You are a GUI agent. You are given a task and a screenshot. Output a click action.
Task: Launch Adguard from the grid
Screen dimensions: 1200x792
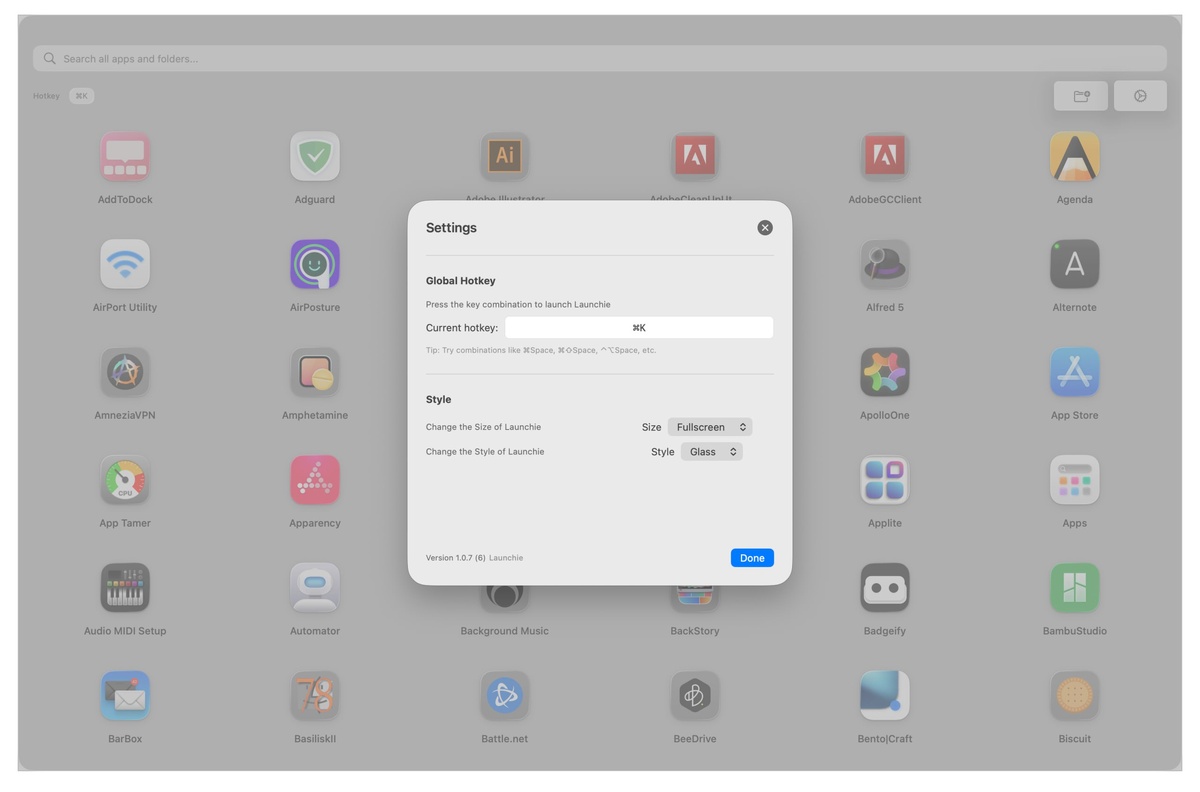315,157
